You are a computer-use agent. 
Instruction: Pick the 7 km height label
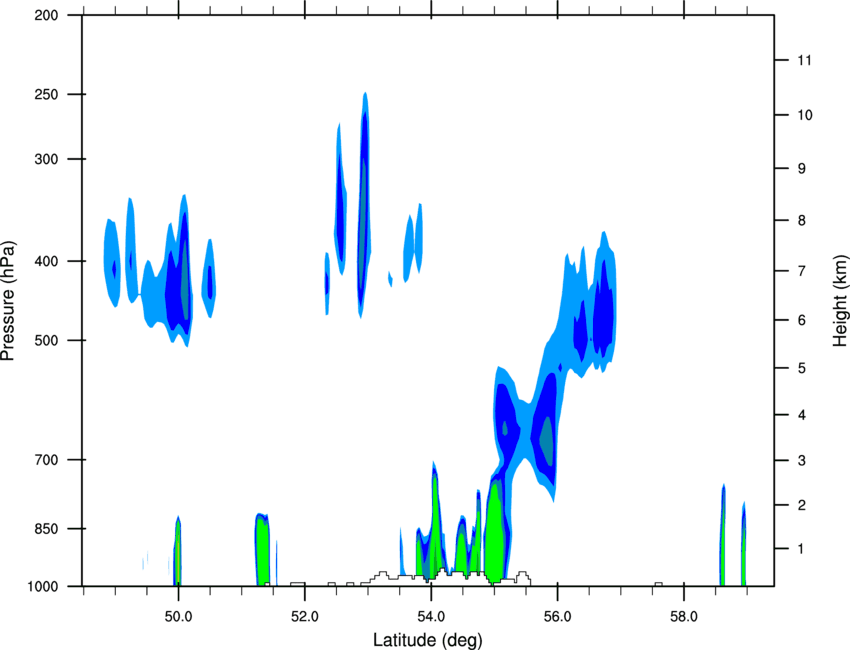click(x=802, y=271)
